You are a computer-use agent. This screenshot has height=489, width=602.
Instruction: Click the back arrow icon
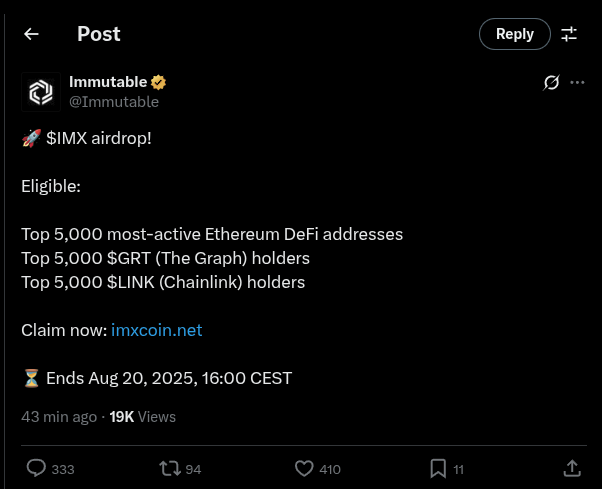pos(31,34)
